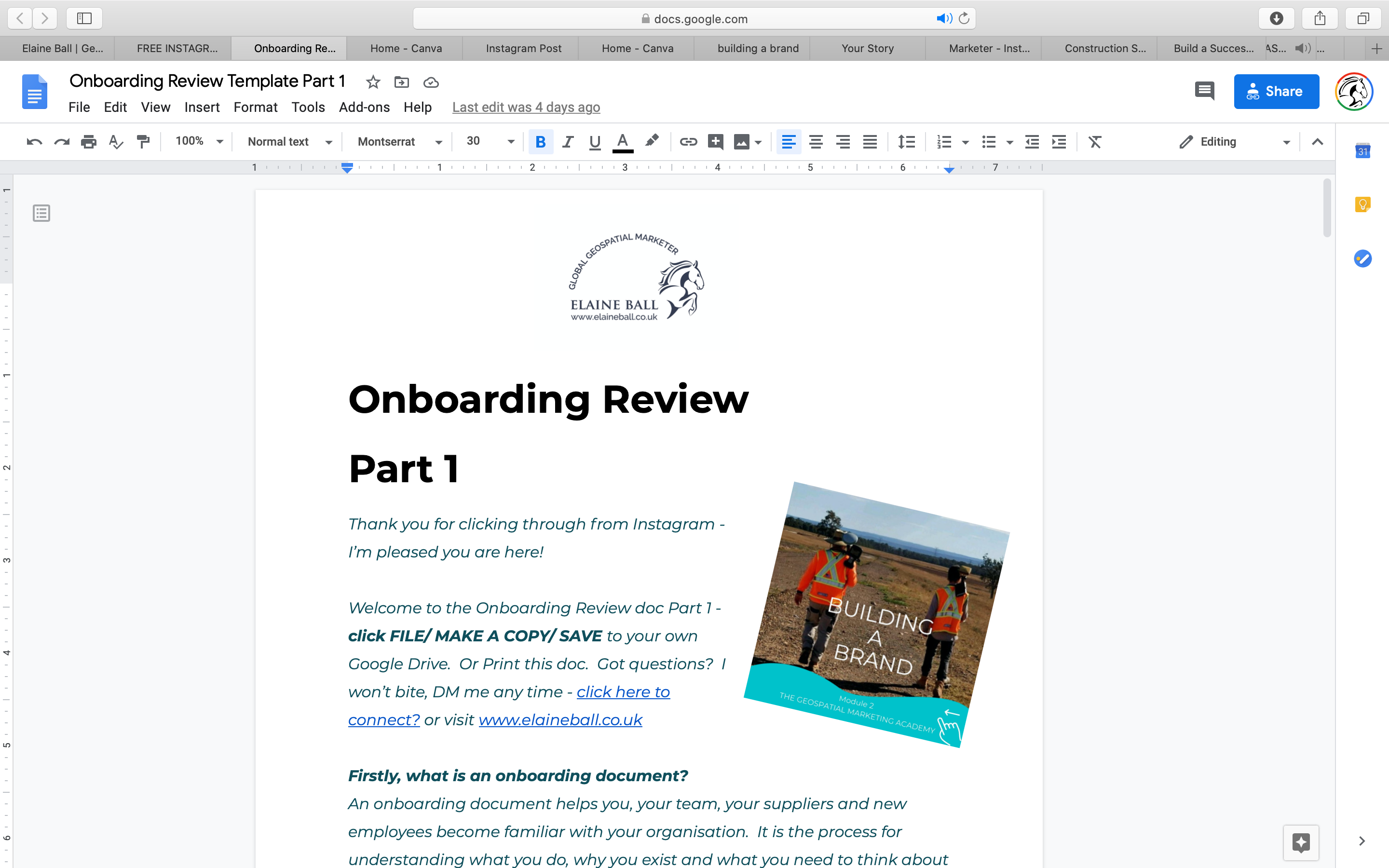Select the Paint format tool
1389x868 pixels.
click(x=143, y=142)
